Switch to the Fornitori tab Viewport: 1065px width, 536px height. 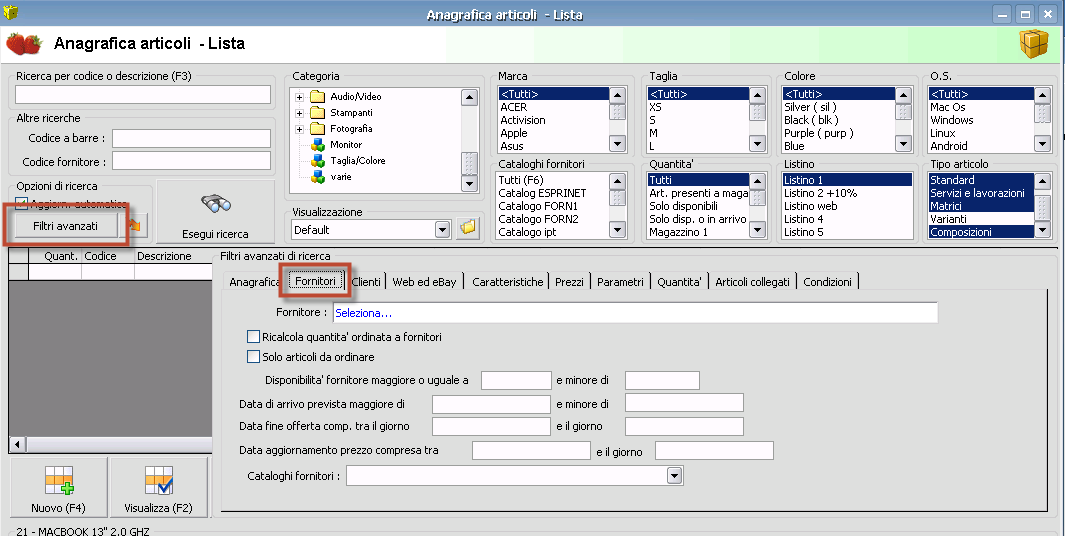pyautogui.click(x=315, y=281)
